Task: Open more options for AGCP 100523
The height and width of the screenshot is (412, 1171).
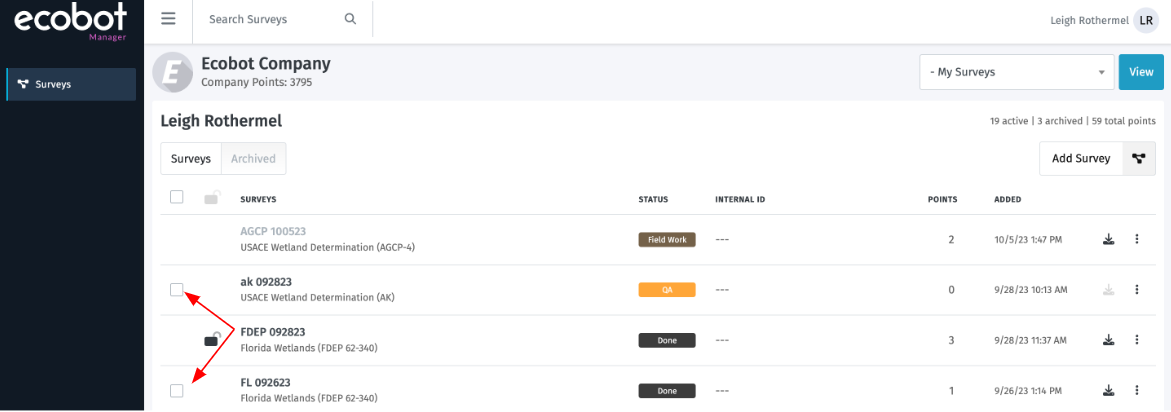Action: pyautogui.click(x=1136, y=240)
